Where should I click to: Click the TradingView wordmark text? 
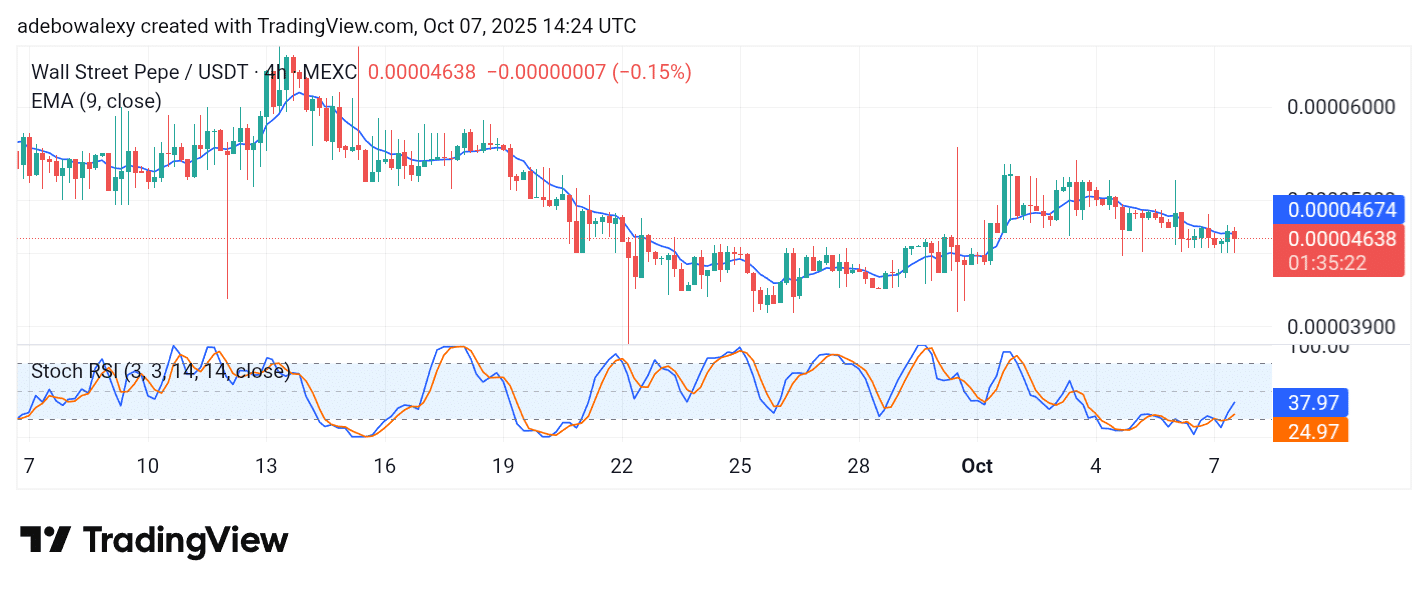click(x=185, y=541)
